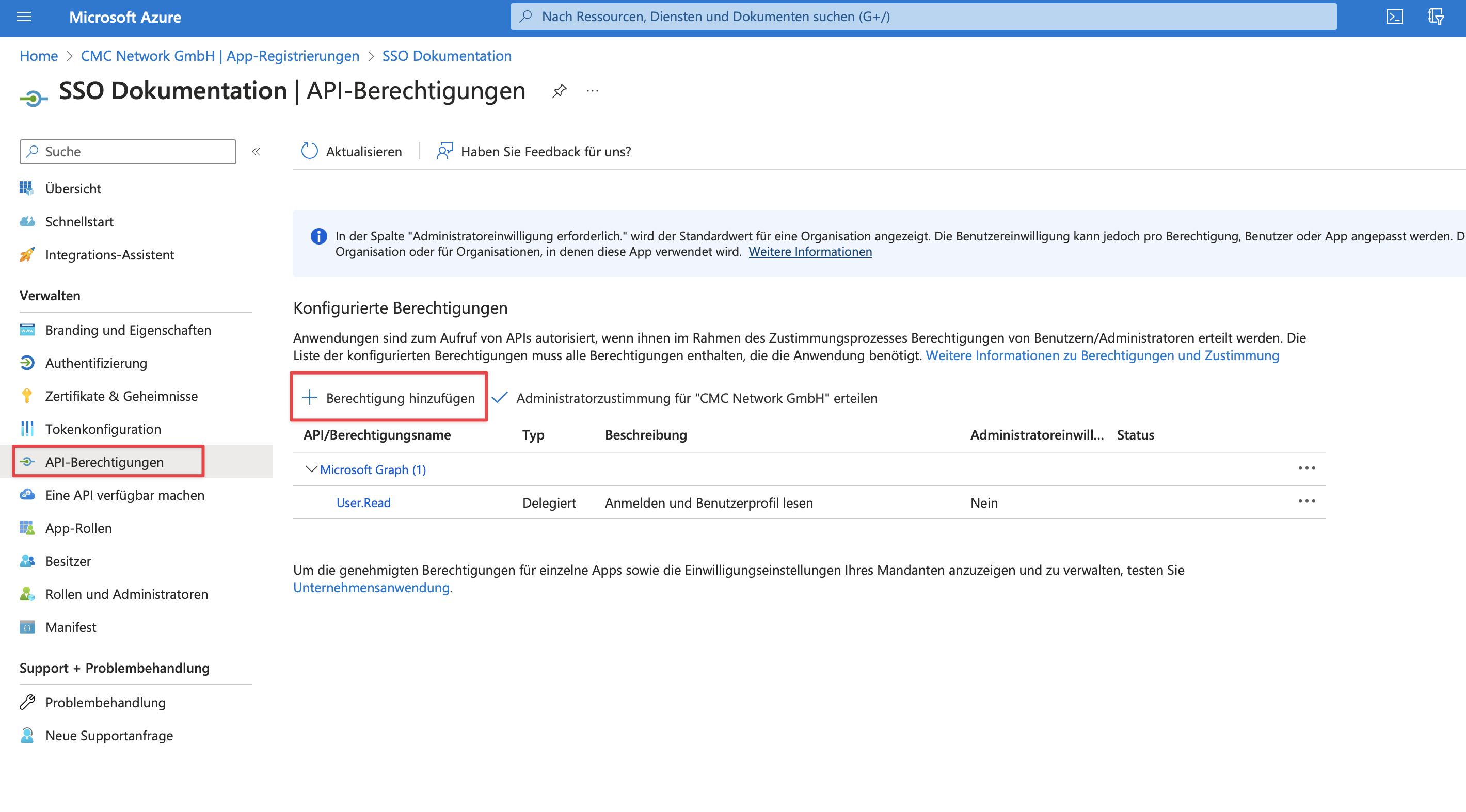Open the more options for the Microsoft Graph row

click(1306, 468)
